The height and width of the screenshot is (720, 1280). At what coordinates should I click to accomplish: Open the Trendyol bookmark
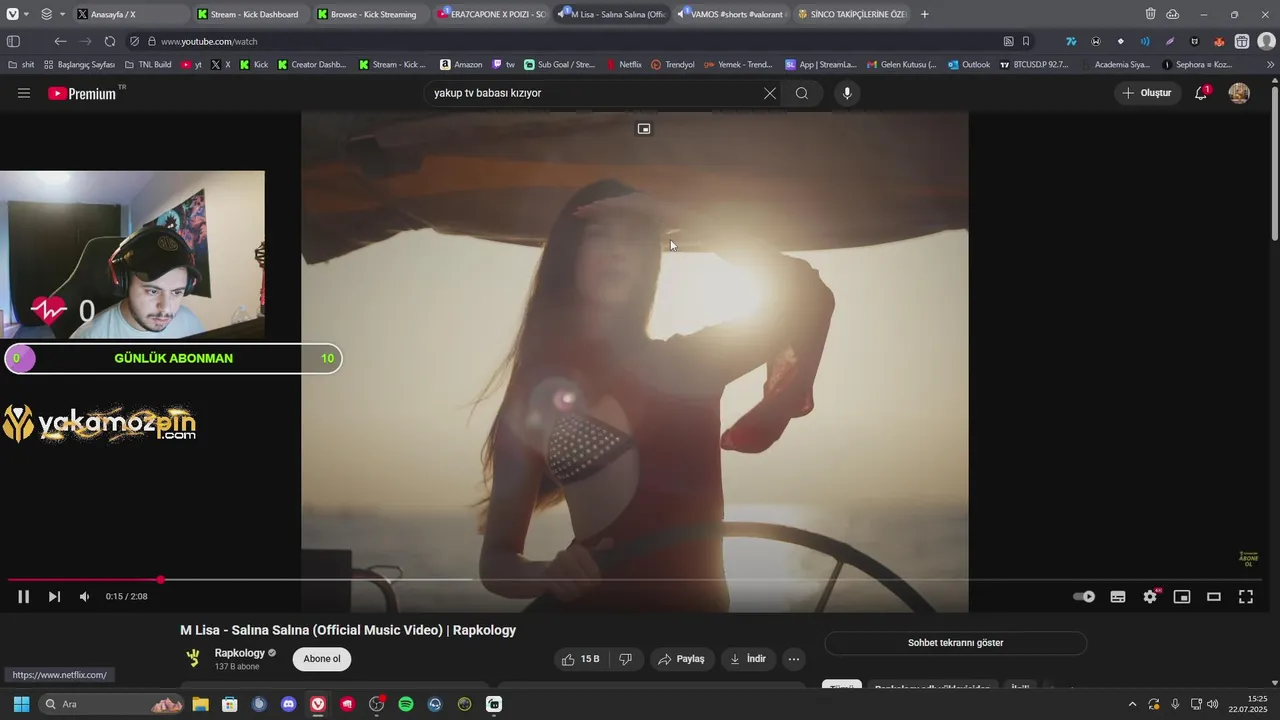[x=672, y=64]
